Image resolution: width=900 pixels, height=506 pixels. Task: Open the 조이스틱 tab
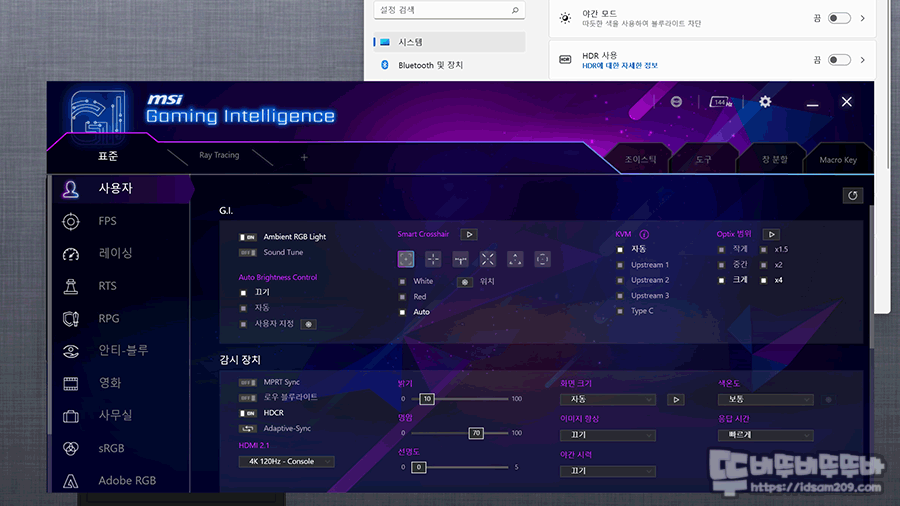[x=641, y=159]
